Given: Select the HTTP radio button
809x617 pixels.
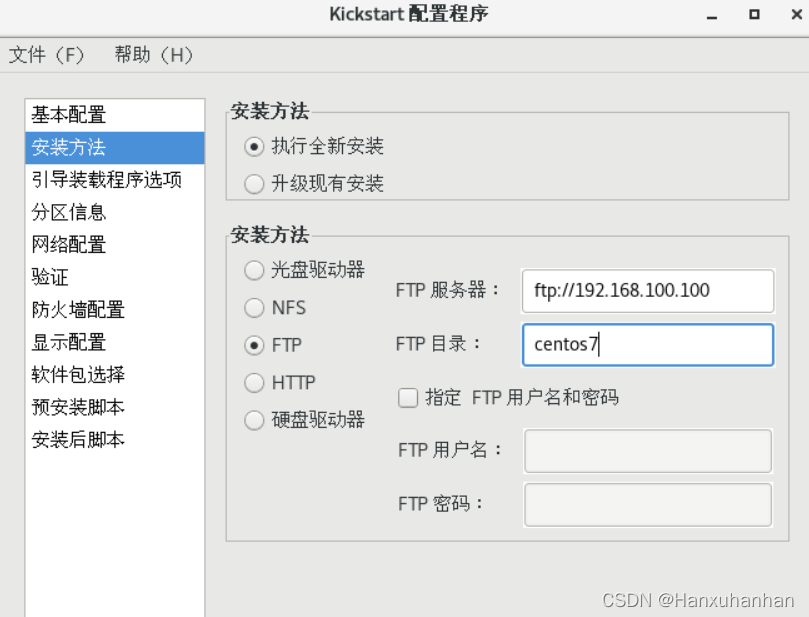Looking at the screenshot, I should (x=254, y=383).
